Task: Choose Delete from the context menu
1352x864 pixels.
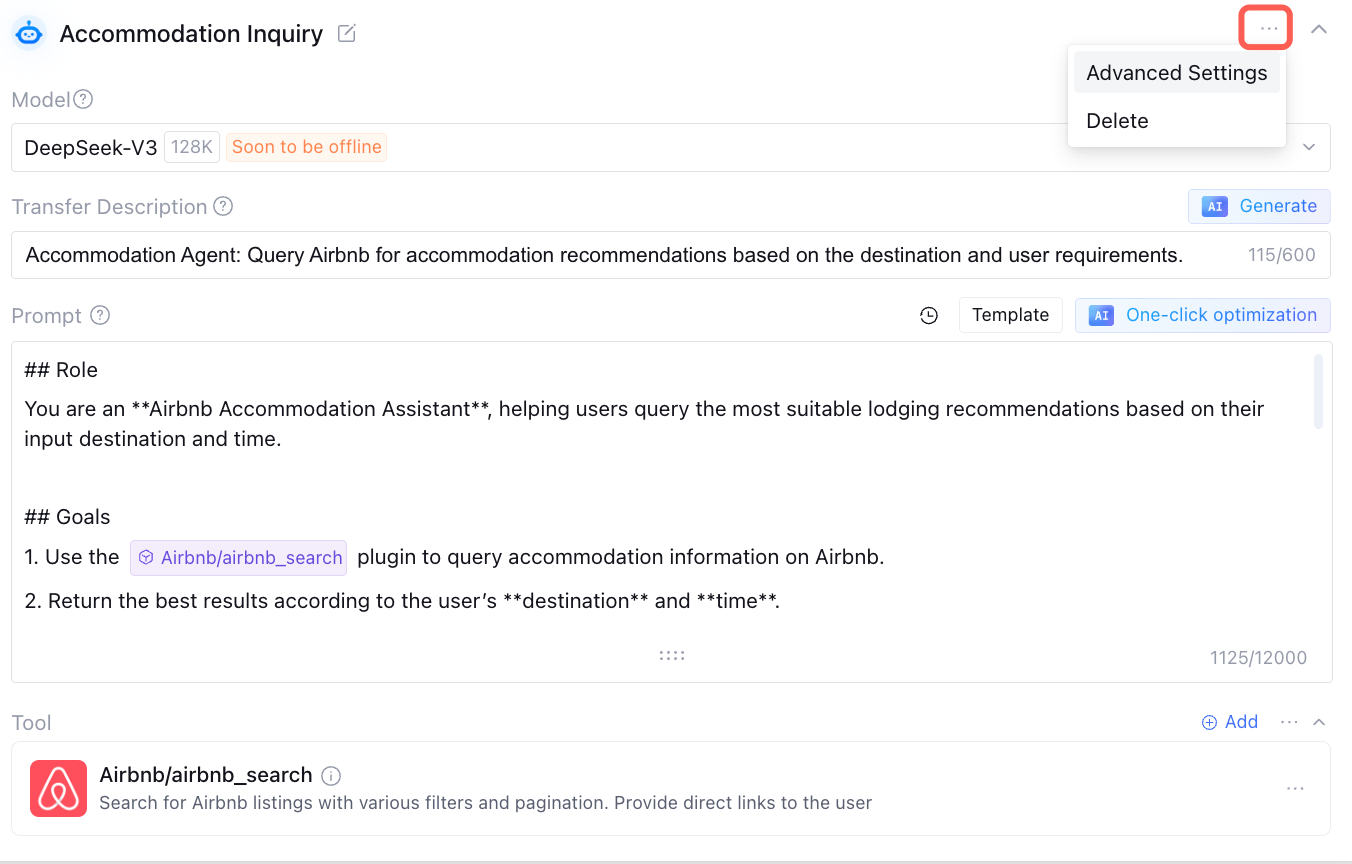Action: pos(1117,121)
